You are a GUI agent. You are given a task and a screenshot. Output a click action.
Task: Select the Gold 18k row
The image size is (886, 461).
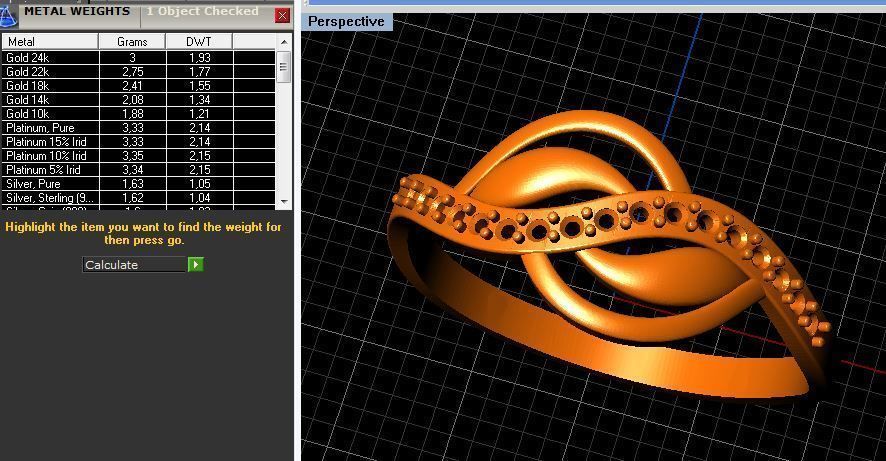point(138,86)
